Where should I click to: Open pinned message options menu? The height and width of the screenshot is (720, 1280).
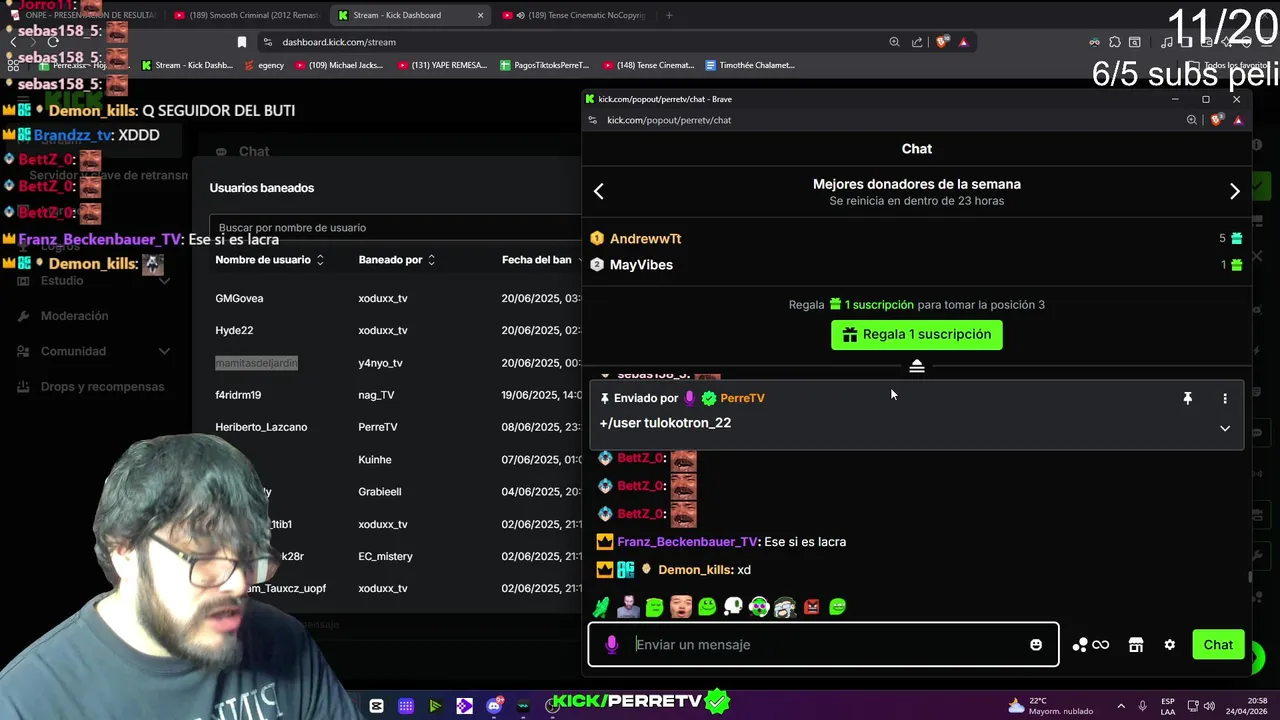pos(1225,398)
